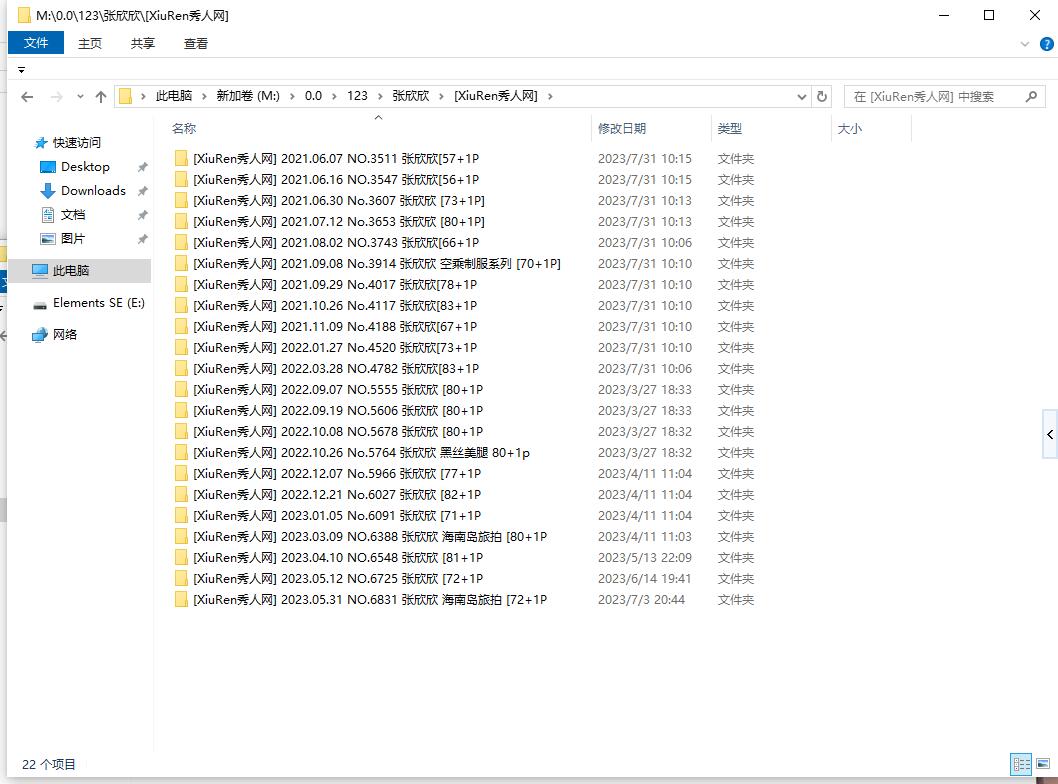Select the folder icon of NO.3547 张欣欣[56+1P
Image resolution: width=1058 pixels, height=784 pixels.
click(181, 179)
